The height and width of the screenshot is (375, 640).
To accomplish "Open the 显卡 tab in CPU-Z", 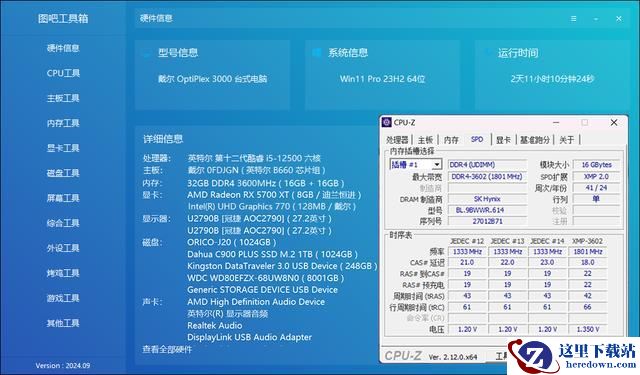I will (x=503, y=140).
